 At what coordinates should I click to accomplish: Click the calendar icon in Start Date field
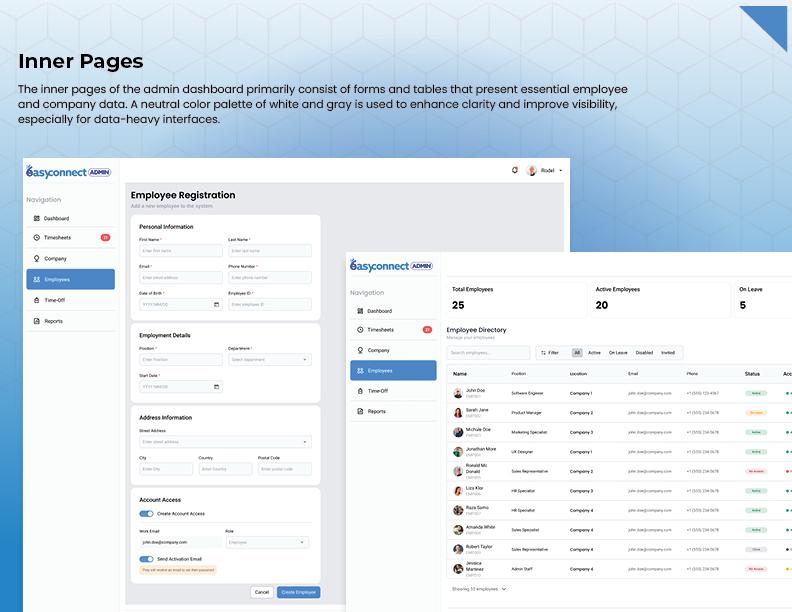click(x=216, y=386)
